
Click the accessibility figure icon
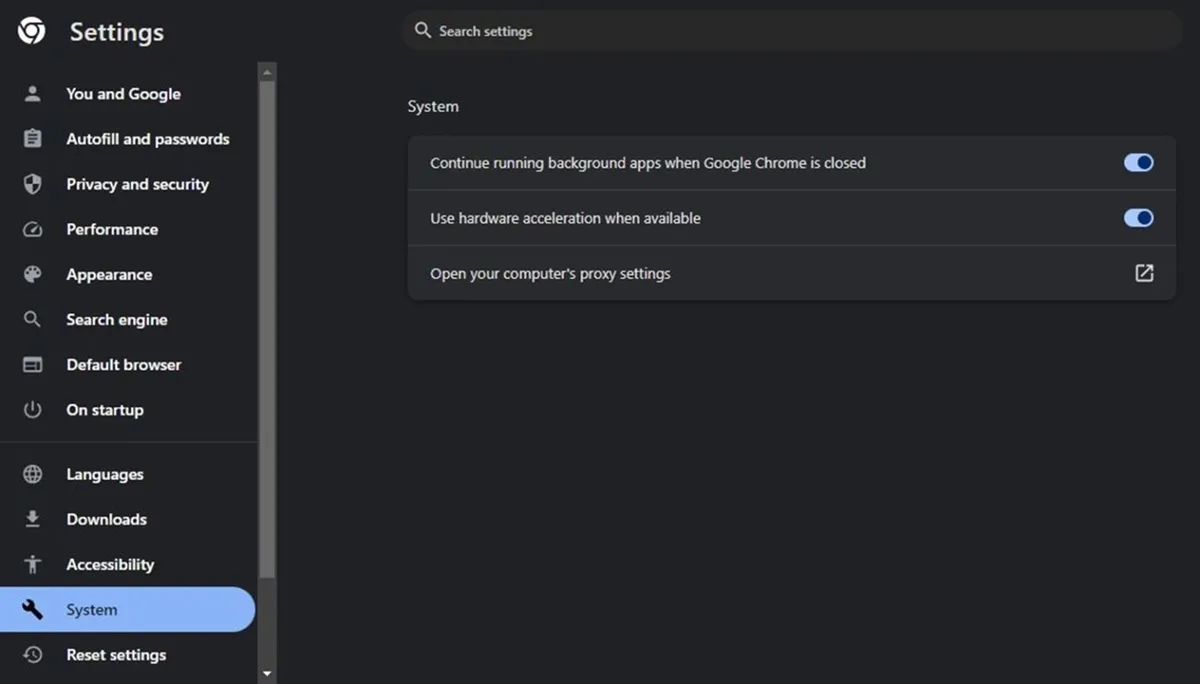pyautogui.click(x=33, y=565)
